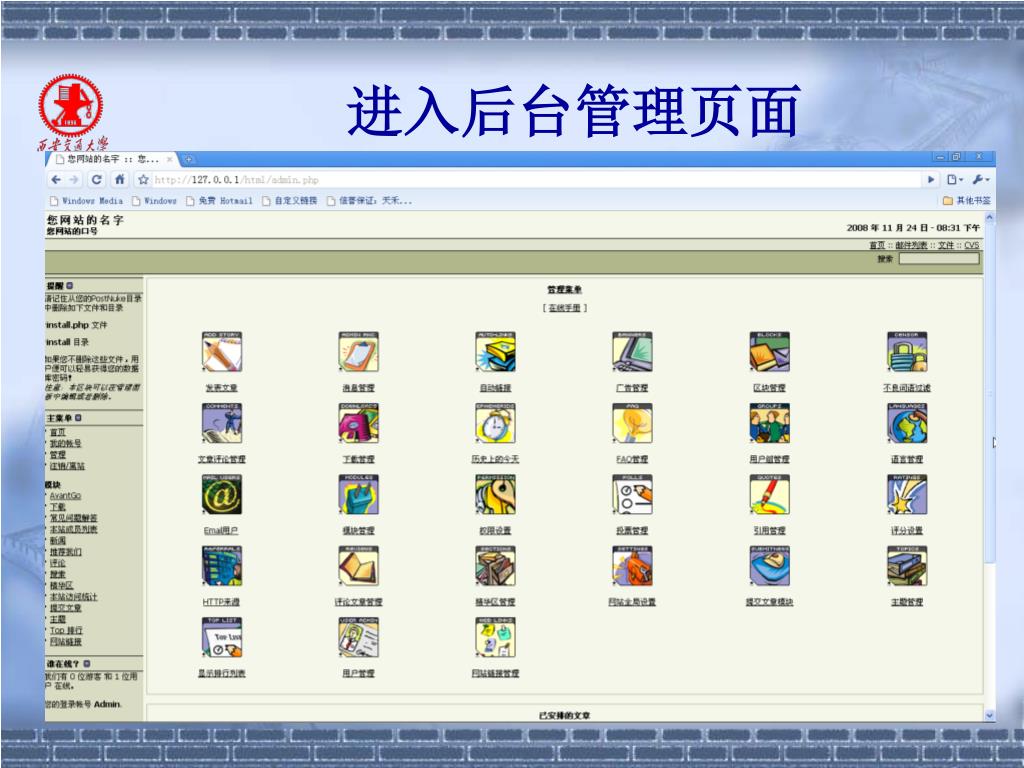Image resolution: width=1024 pixels, height=768 pixels.
Task: Collapse the 谁在线? block
Action: [x=87, y=664]
